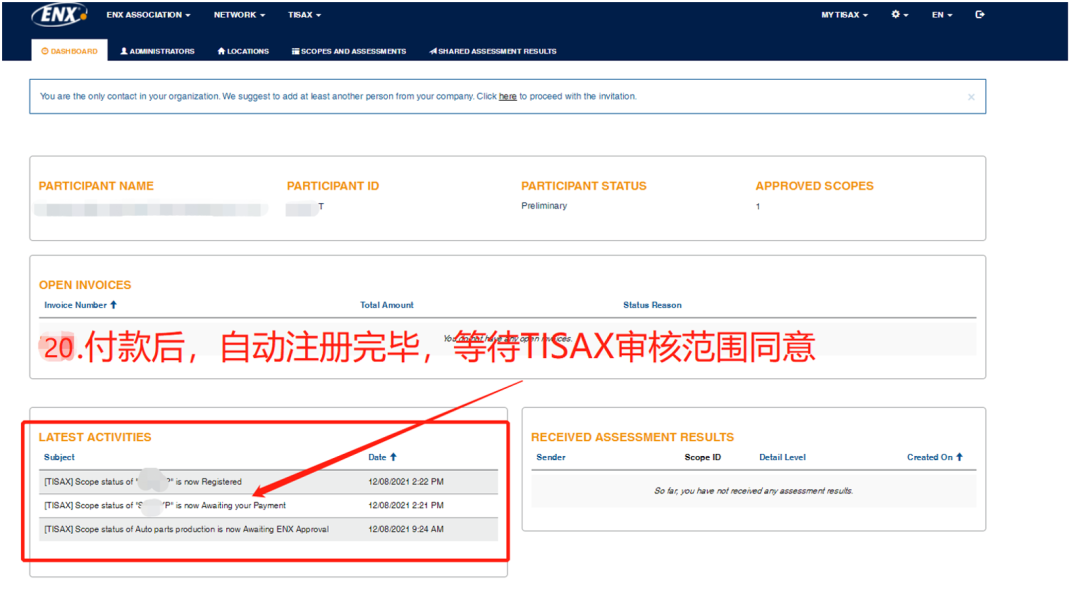Open the 'Awaiting your Payment' activity row
This screenshot has width=1080, height=592.
click(x=269, y=505)
